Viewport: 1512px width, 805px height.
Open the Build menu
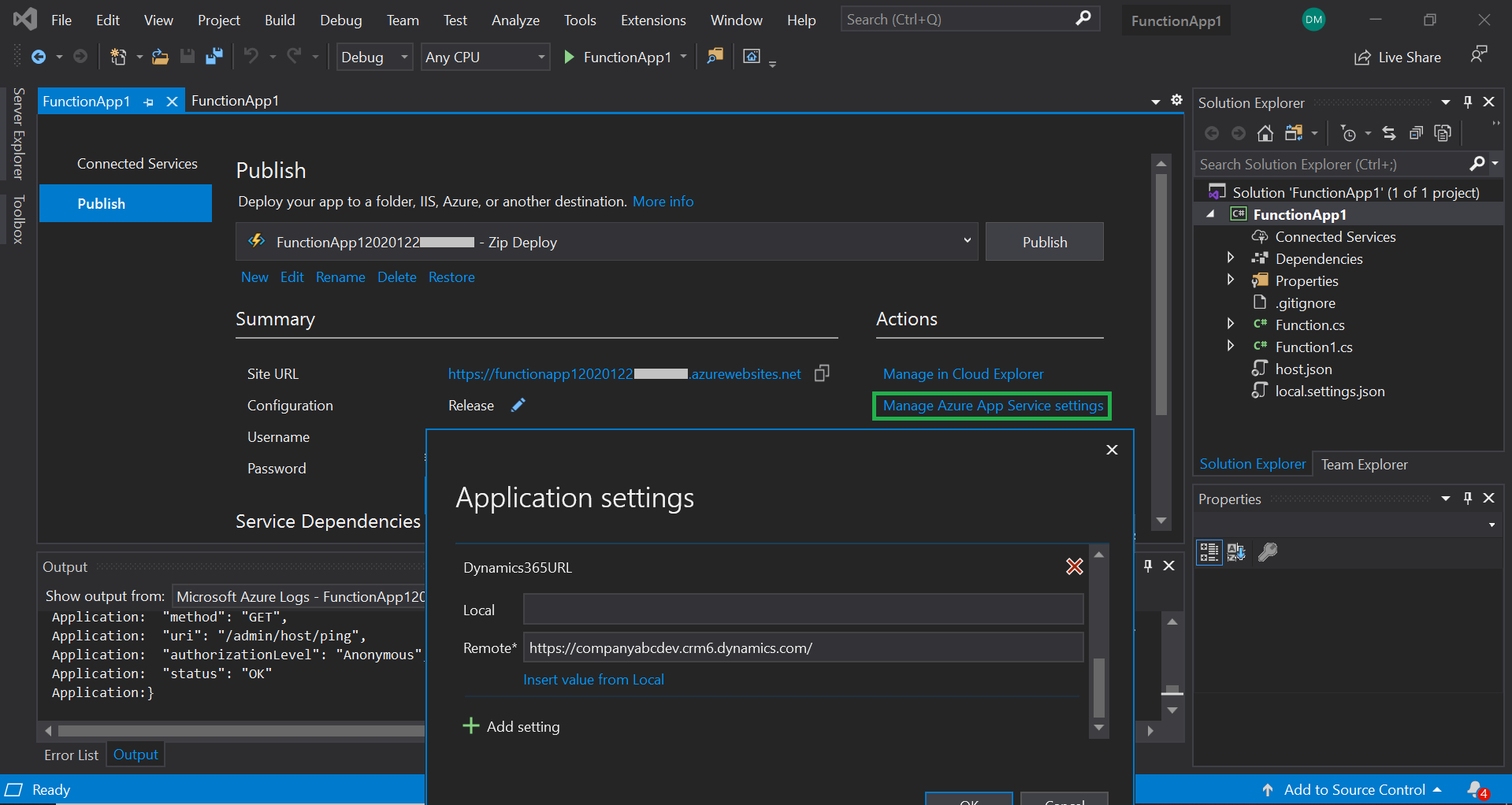280,20
